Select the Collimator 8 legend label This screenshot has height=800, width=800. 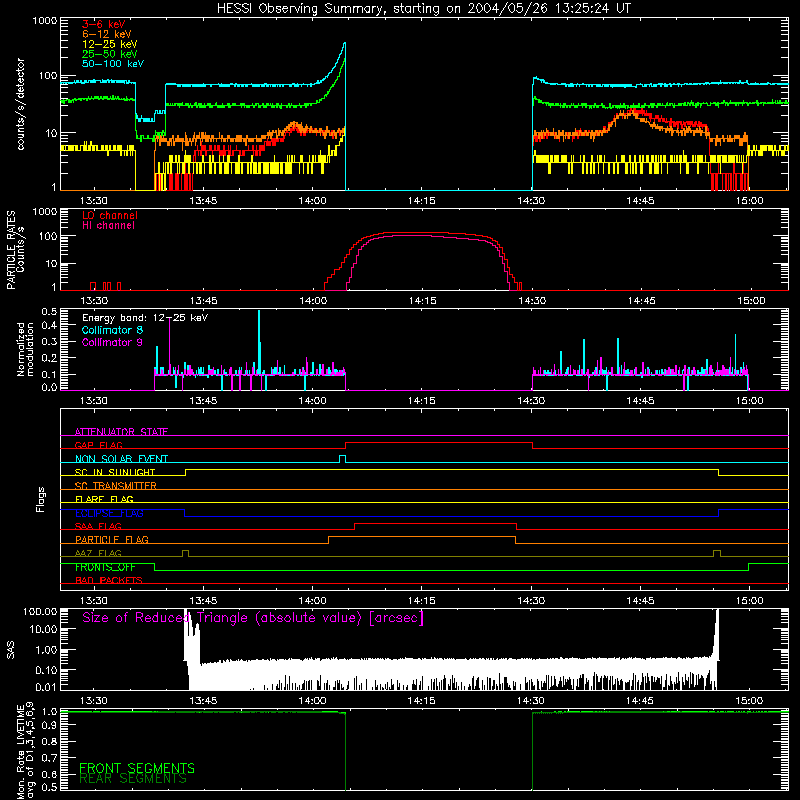pos(112,330)
